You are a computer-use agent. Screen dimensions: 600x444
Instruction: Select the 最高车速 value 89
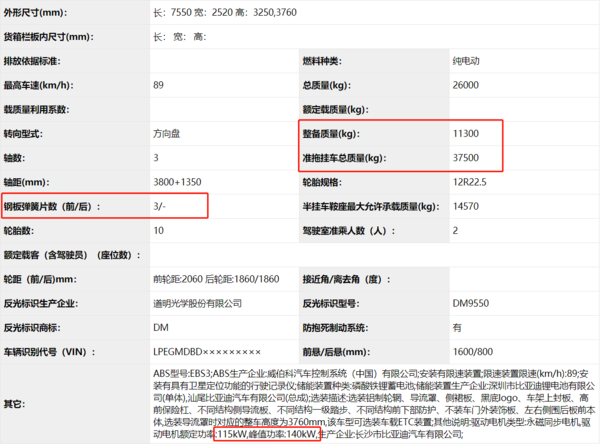tap(158, 85)
